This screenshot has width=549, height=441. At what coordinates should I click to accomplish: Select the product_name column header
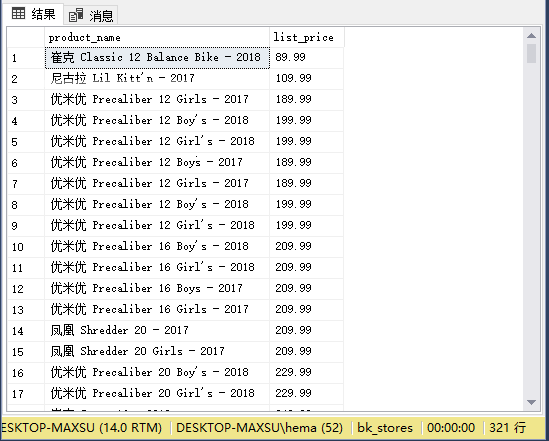pos(157,37)
